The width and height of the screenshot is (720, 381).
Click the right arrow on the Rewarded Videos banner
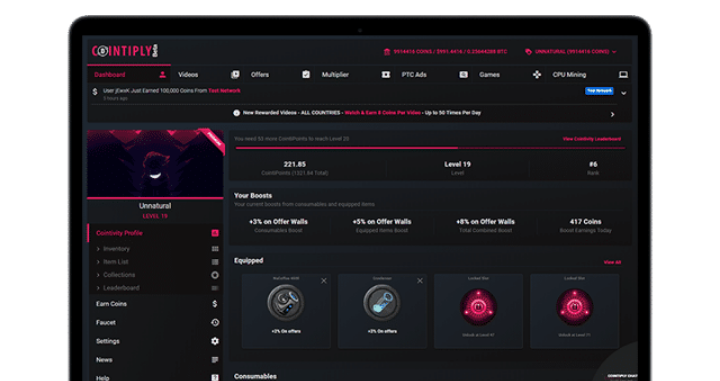(612, 114)
